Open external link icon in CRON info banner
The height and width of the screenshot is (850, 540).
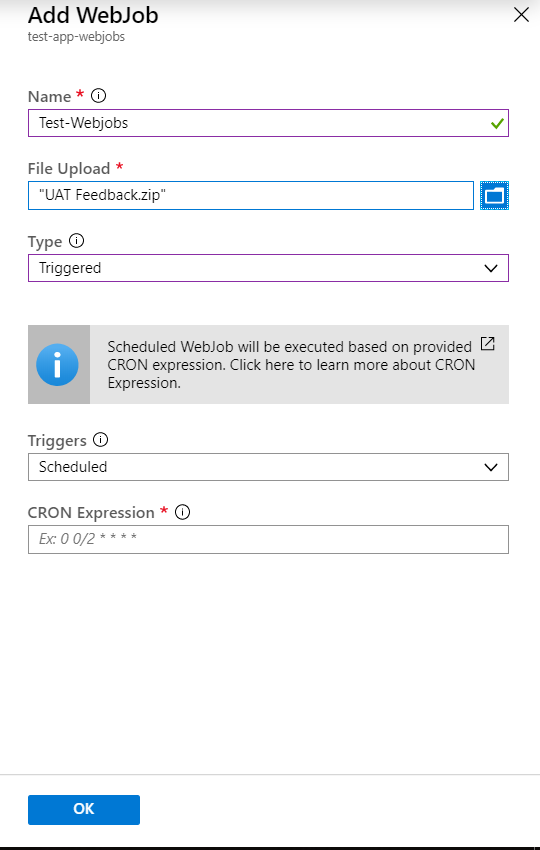coord(488,344)
